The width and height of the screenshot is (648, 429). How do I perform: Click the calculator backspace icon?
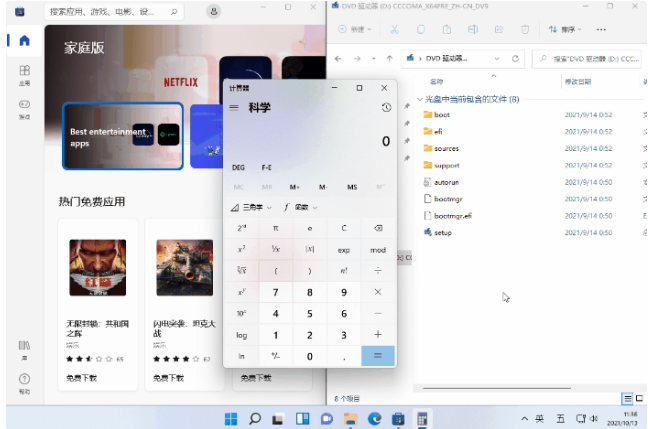[378, 228]
